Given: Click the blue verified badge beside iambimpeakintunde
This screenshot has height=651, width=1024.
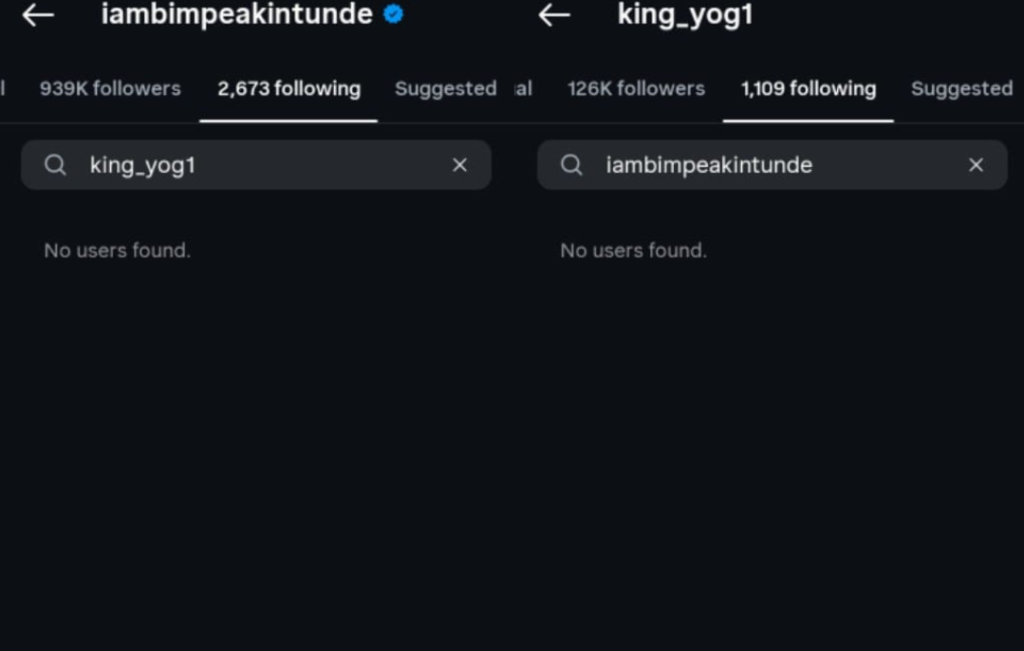Looking at the screenshot, I should coord(393,15).
